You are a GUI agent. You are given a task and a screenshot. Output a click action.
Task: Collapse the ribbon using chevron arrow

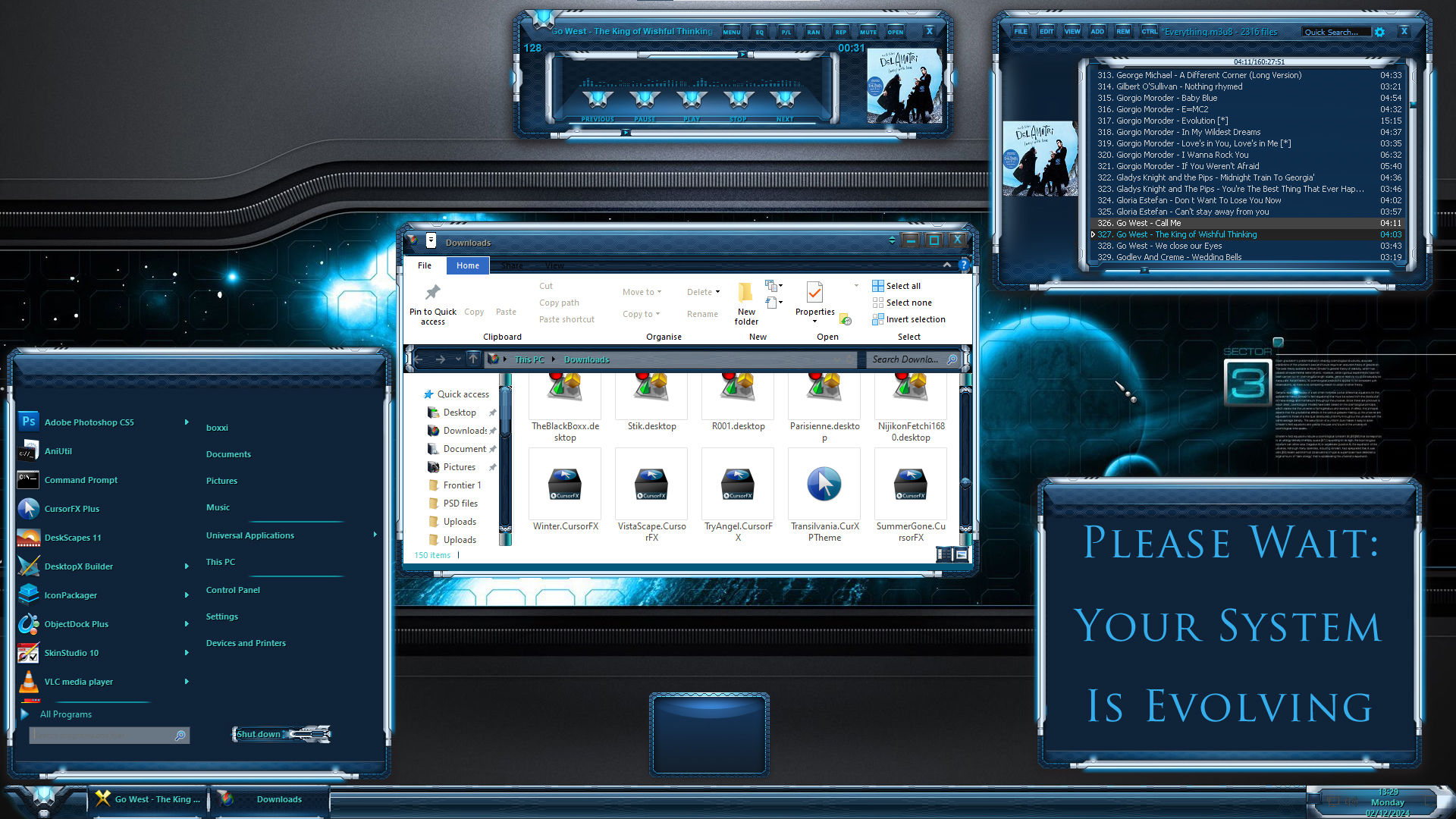[x=946, y=265]
